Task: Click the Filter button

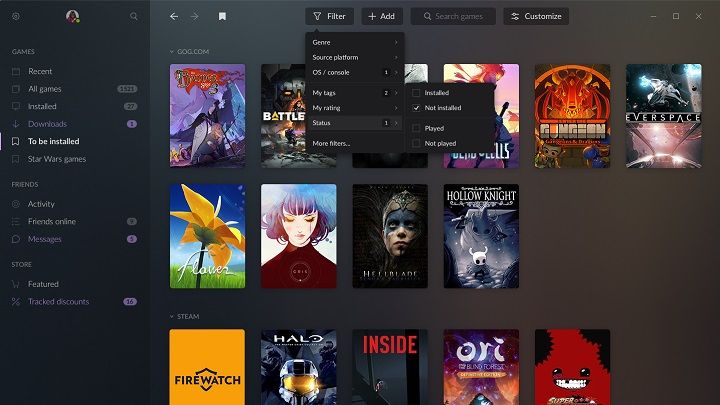Action: click(329, 17)
